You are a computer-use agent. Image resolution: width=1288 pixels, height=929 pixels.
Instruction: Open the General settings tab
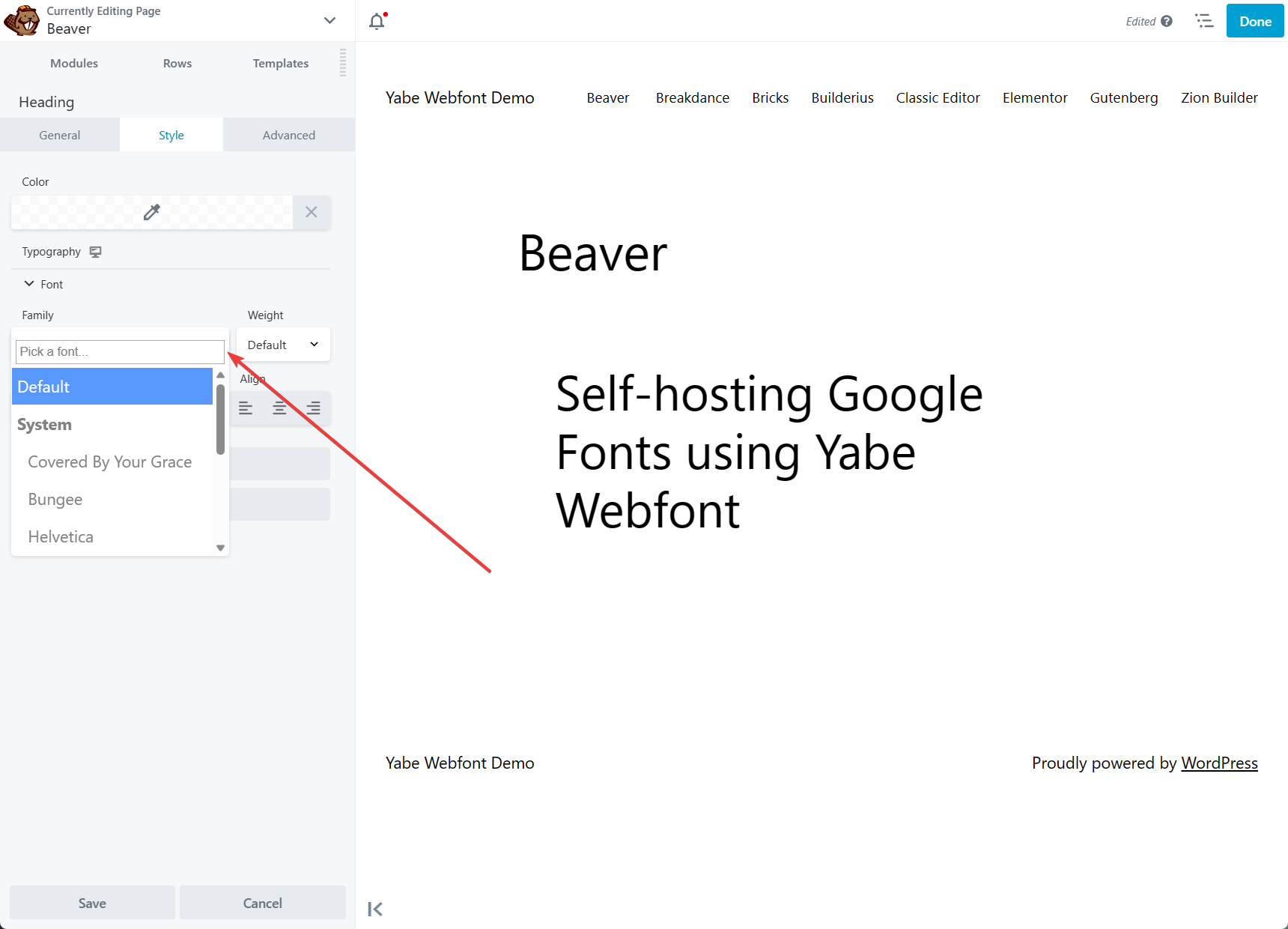60,135
